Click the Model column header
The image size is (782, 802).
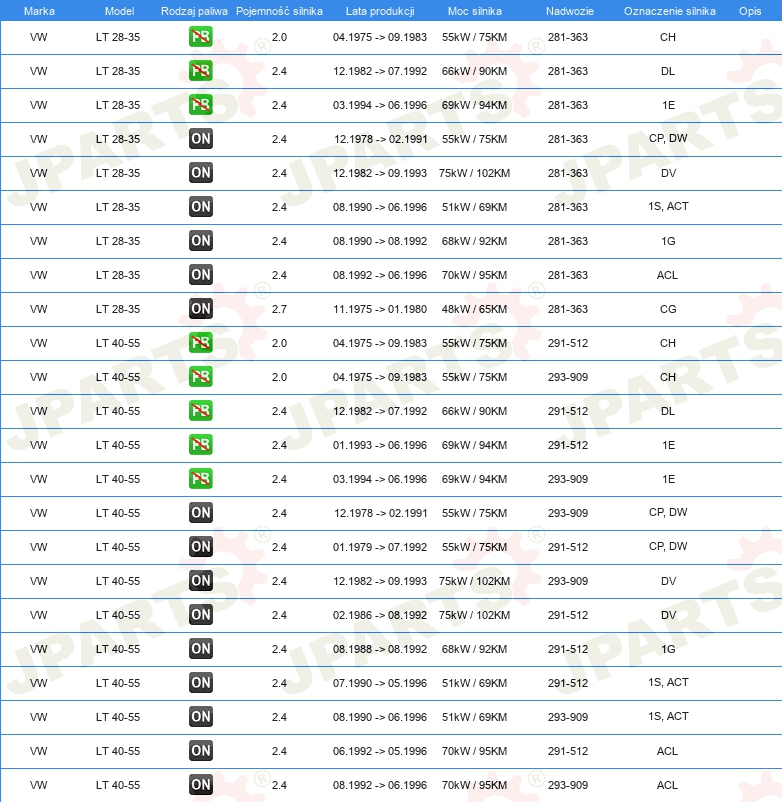click(119, 11)
